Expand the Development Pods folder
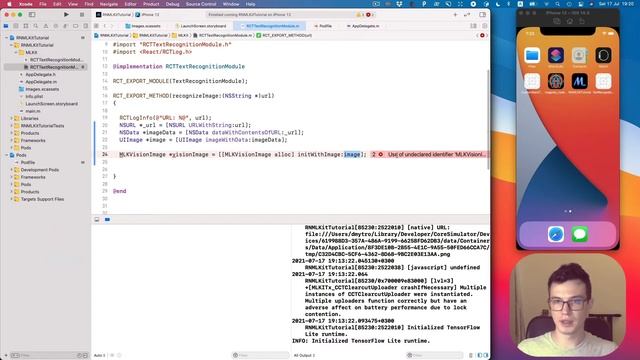Screen dimensions: 640x360 tap(11, 170)
